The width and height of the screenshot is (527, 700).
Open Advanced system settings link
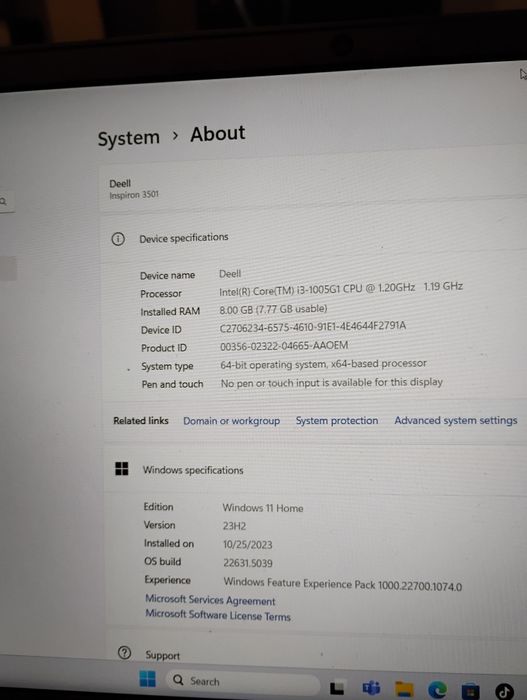point(456,420)
